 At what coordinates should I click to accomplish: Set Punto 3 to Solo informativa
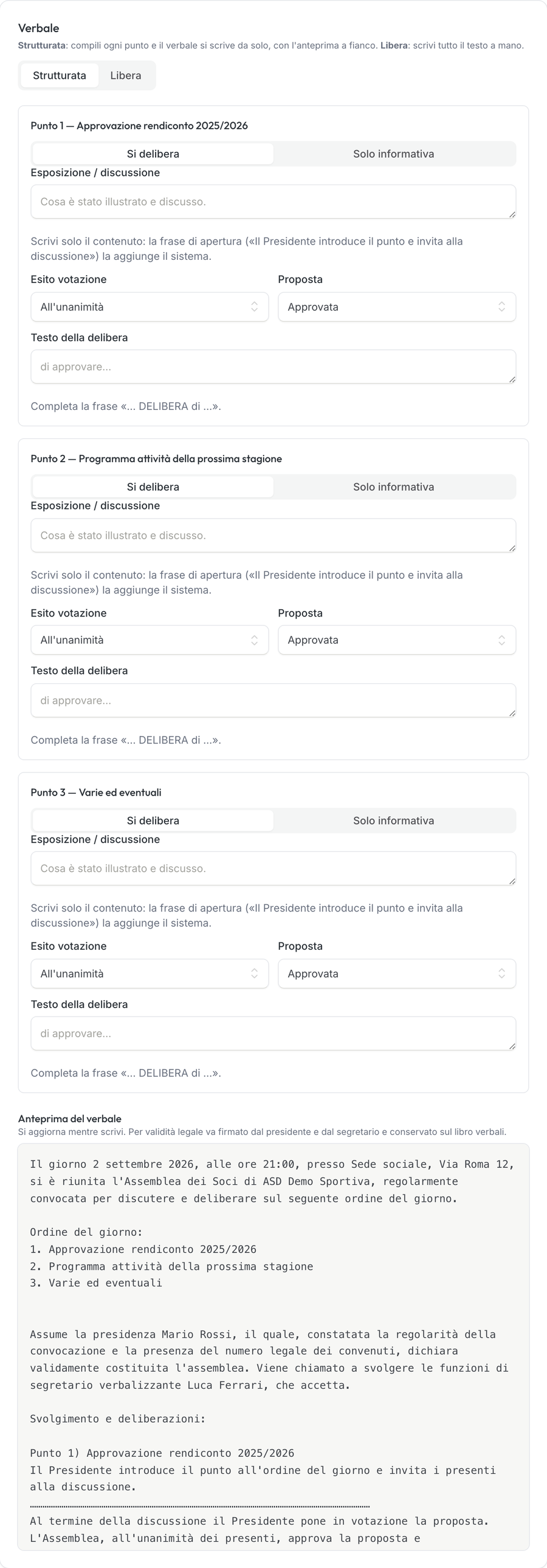[393, 820]
